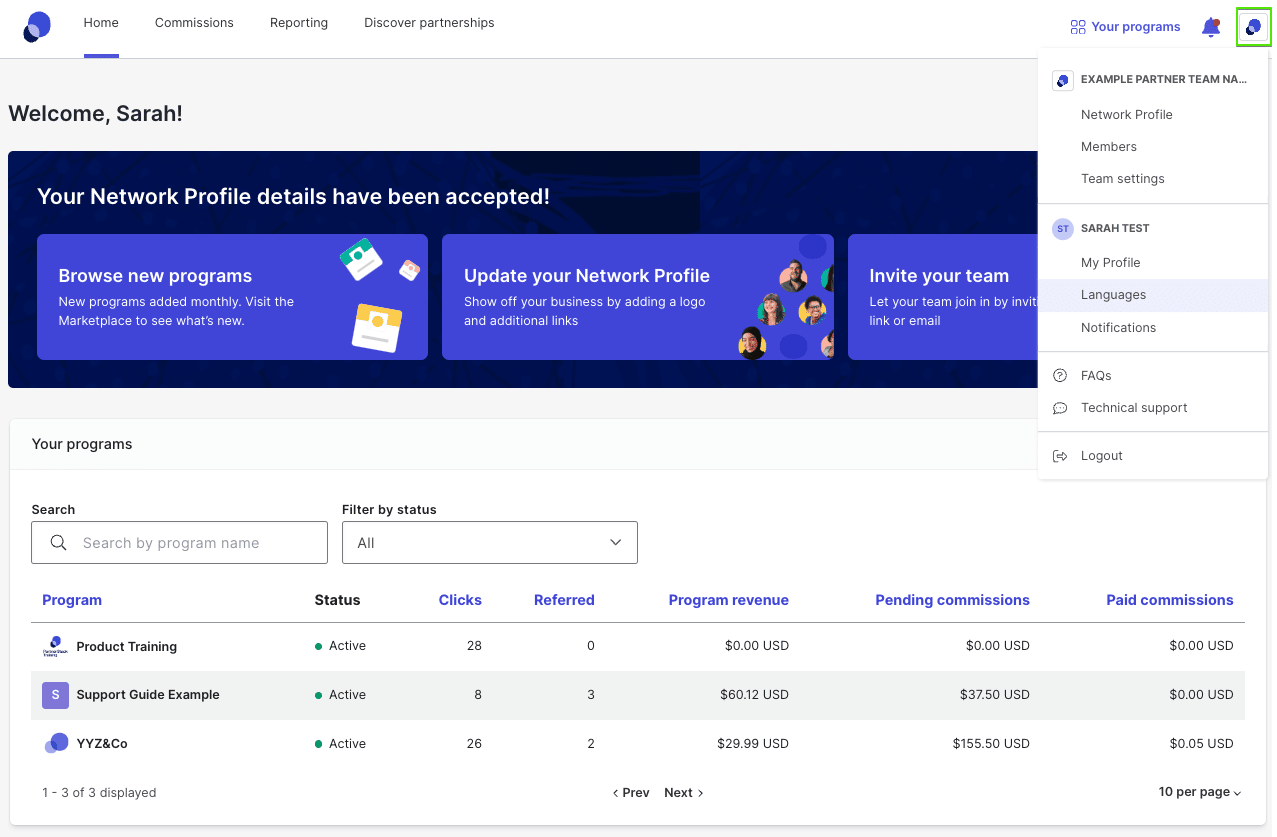Click the company logo in the top left

[36, 25]
